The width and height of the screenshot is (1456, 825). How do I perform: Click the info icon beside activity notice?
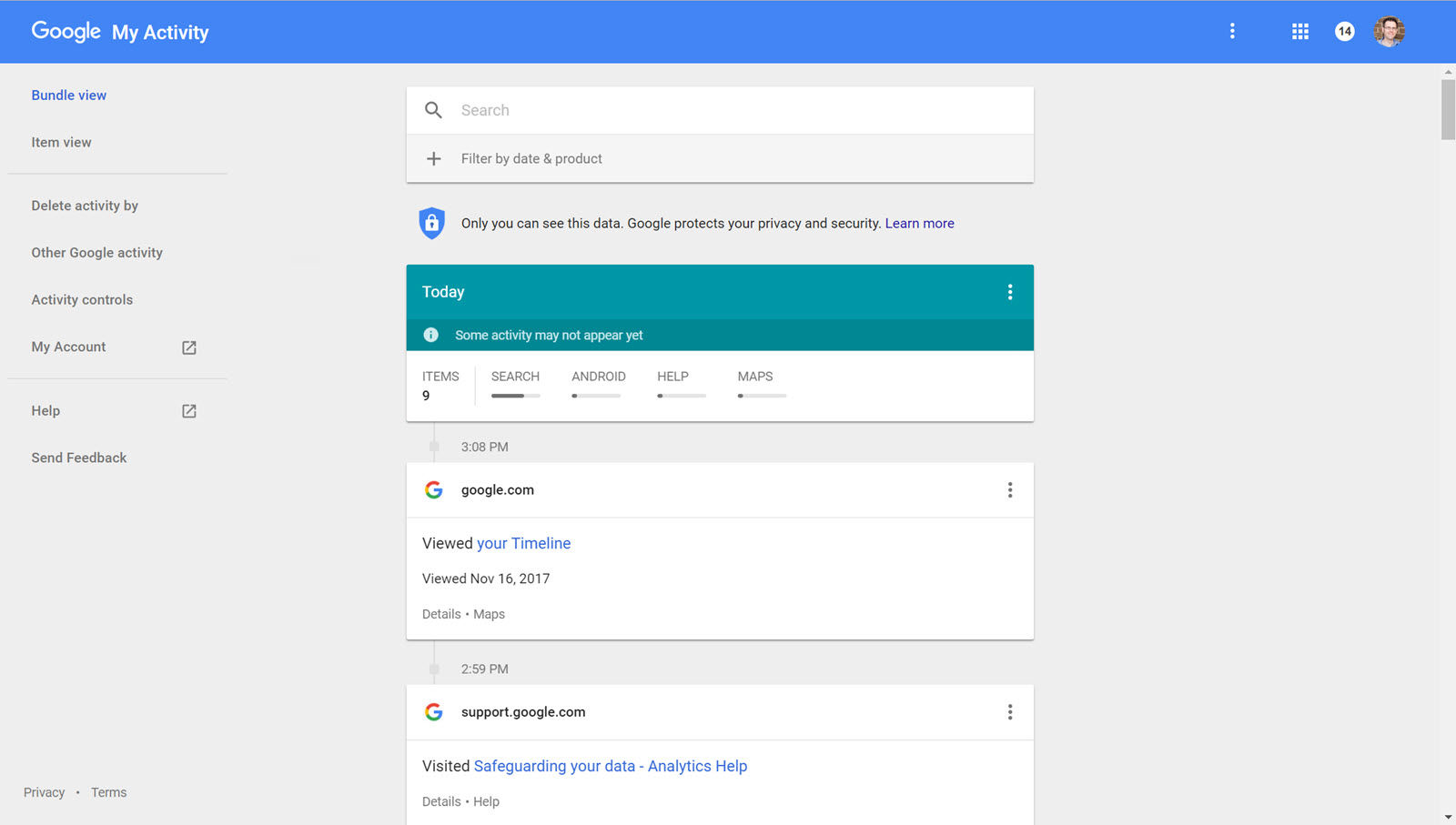point(431,335)
